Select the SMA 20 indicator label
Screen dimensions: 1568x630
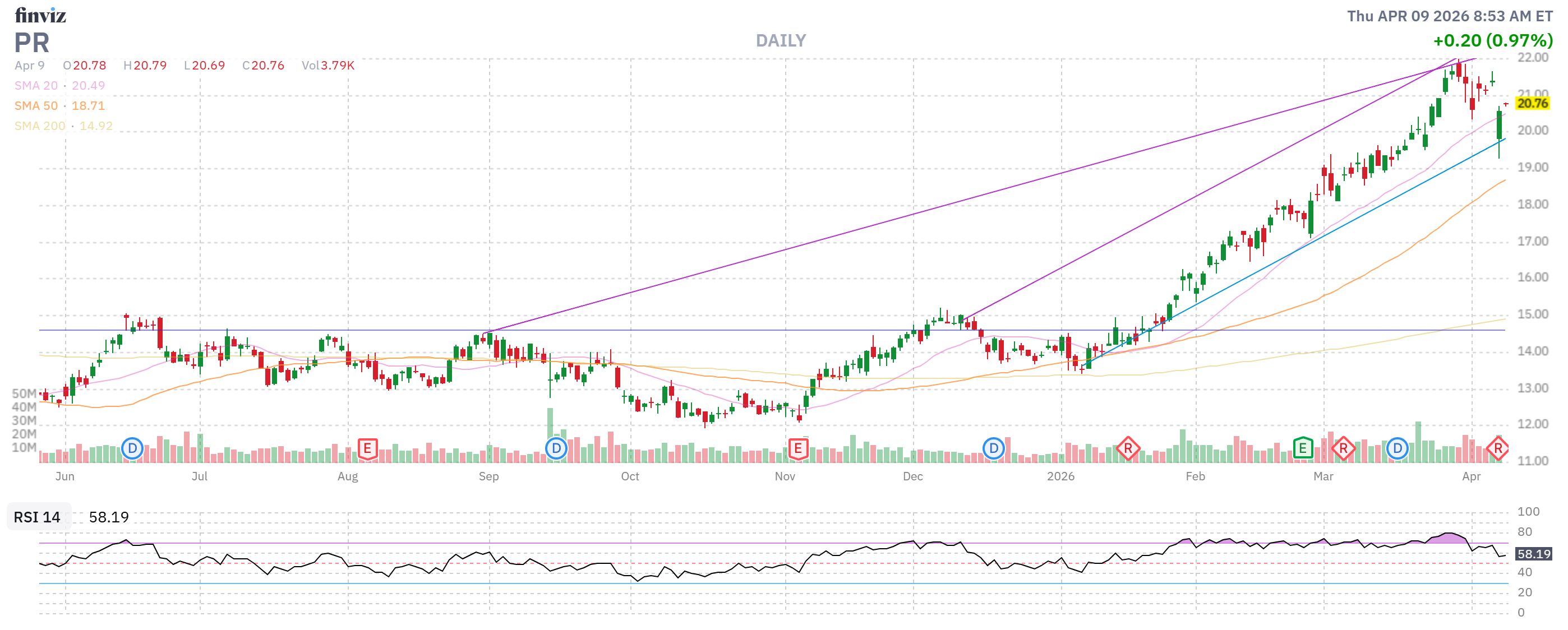[x=36, y=86]
